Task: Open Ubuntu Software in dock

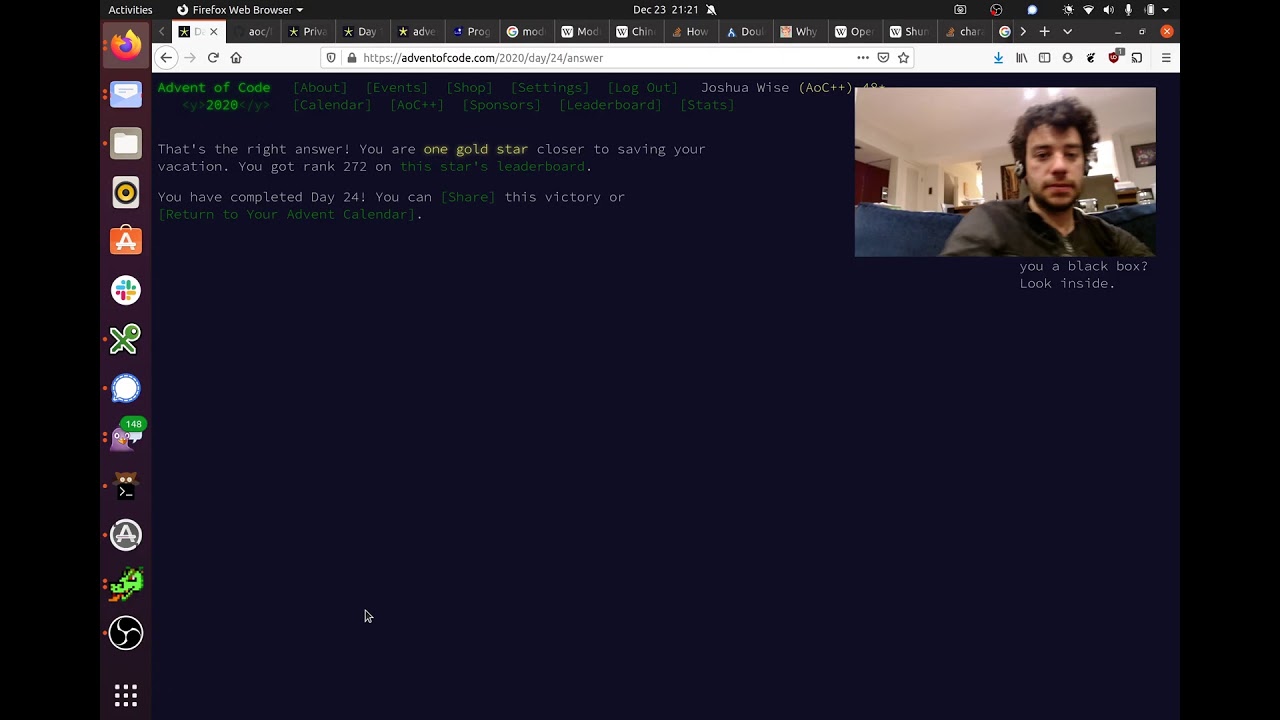Action: tap(126, 241)
